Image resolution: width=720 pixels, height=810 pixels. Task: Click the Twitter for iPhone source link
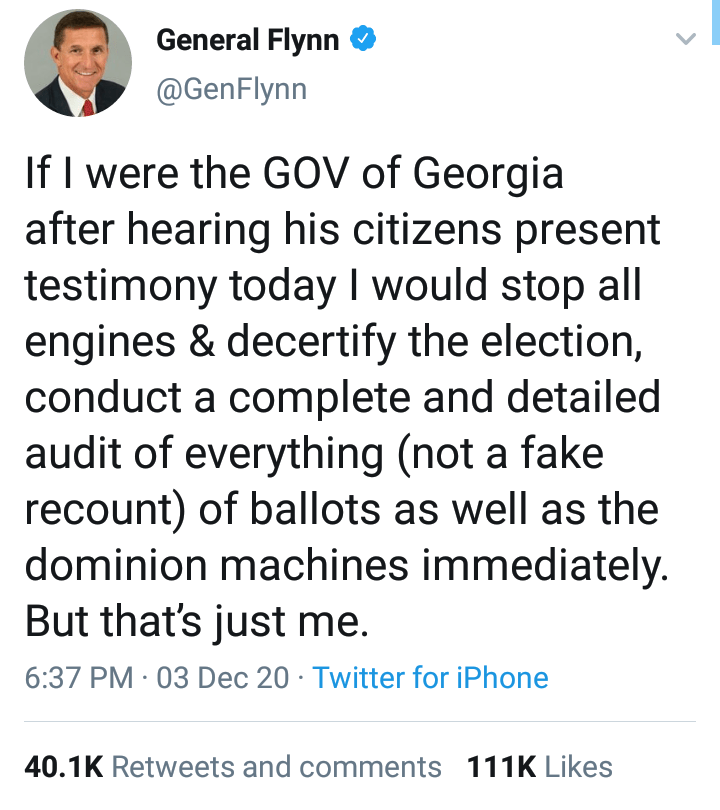430,678
